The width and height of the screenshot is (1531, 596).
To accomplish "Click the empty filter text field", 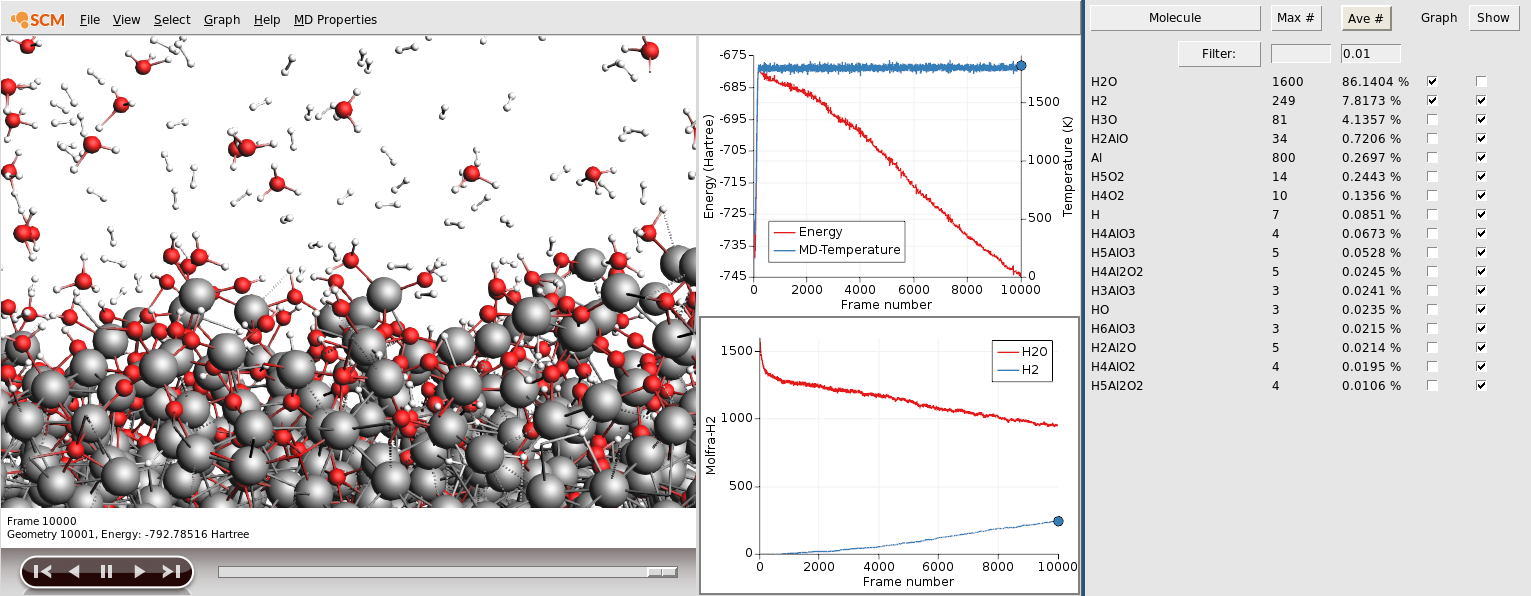I will (1301, 54).
